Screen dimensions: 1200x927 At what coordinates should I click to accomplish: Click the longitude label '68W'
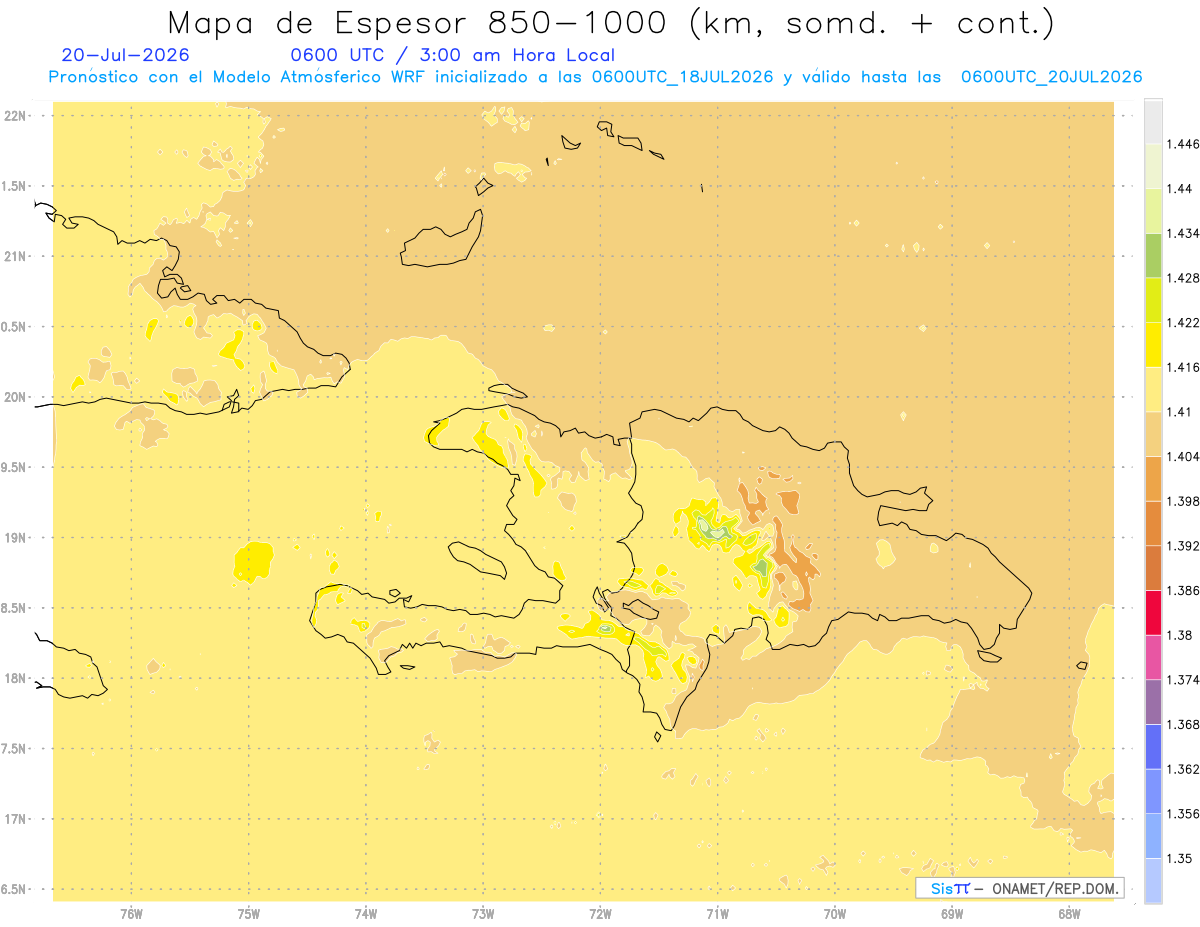[1069, 913]
